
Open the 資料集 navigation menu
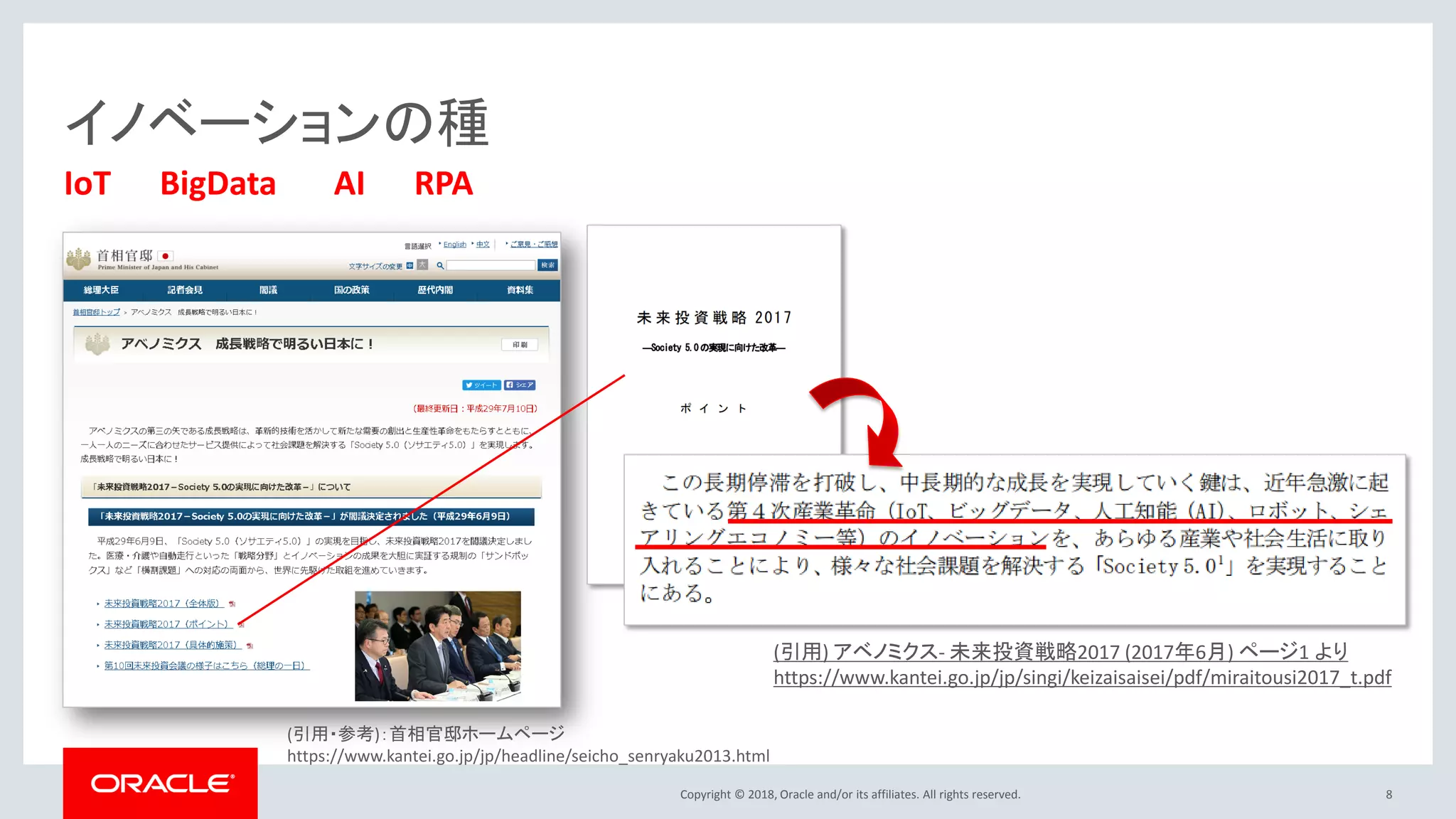click(520, 290)
